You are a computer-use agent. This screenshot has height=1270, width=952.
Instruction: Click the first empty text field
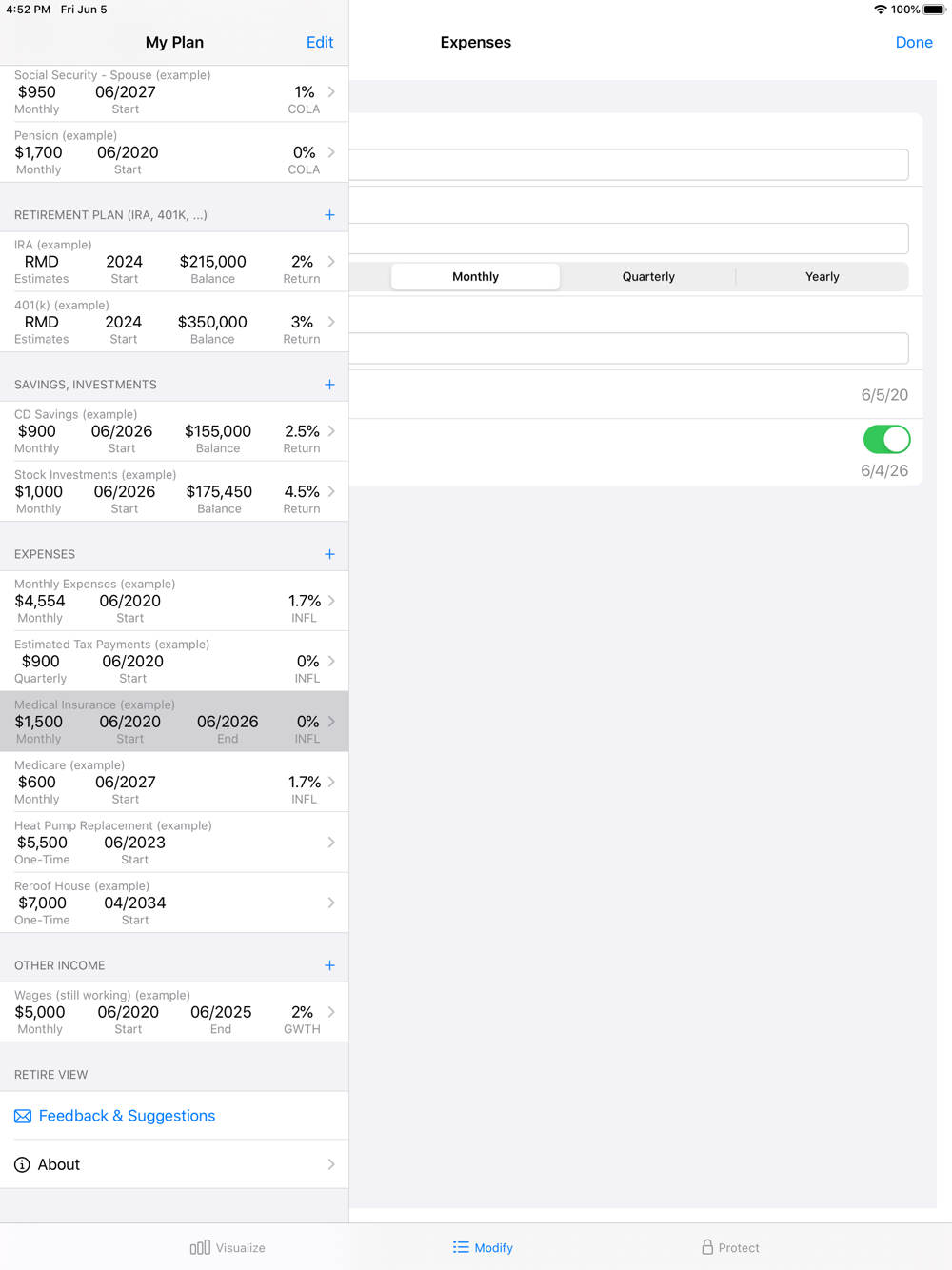[x=628, y=165]
